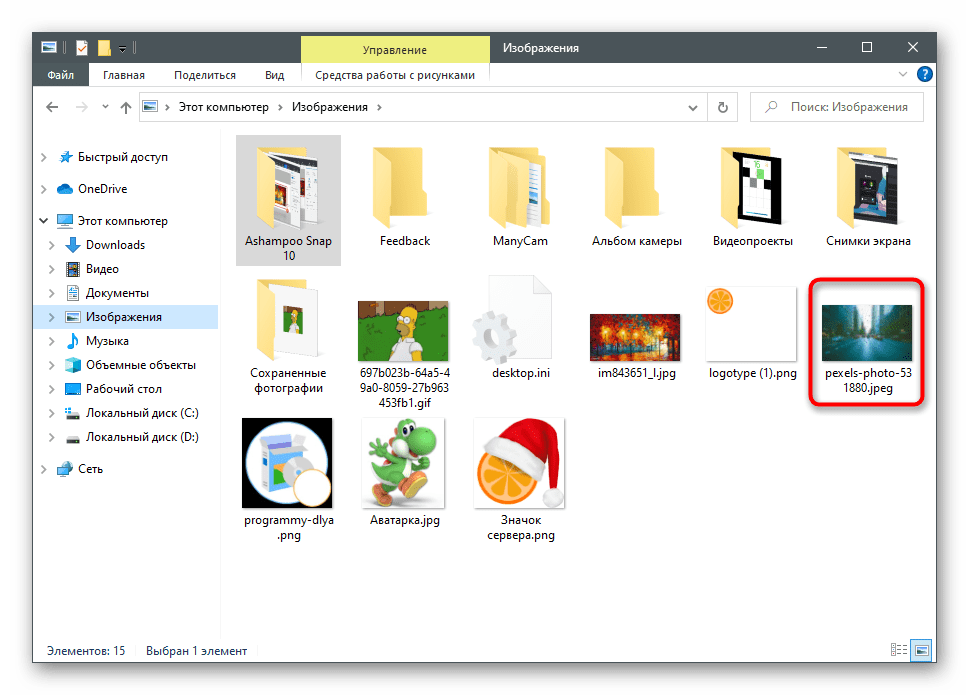This screenshot has width=969, height=695.
Task: Collapse the Этот компьютер tree node
Action: 43,221
